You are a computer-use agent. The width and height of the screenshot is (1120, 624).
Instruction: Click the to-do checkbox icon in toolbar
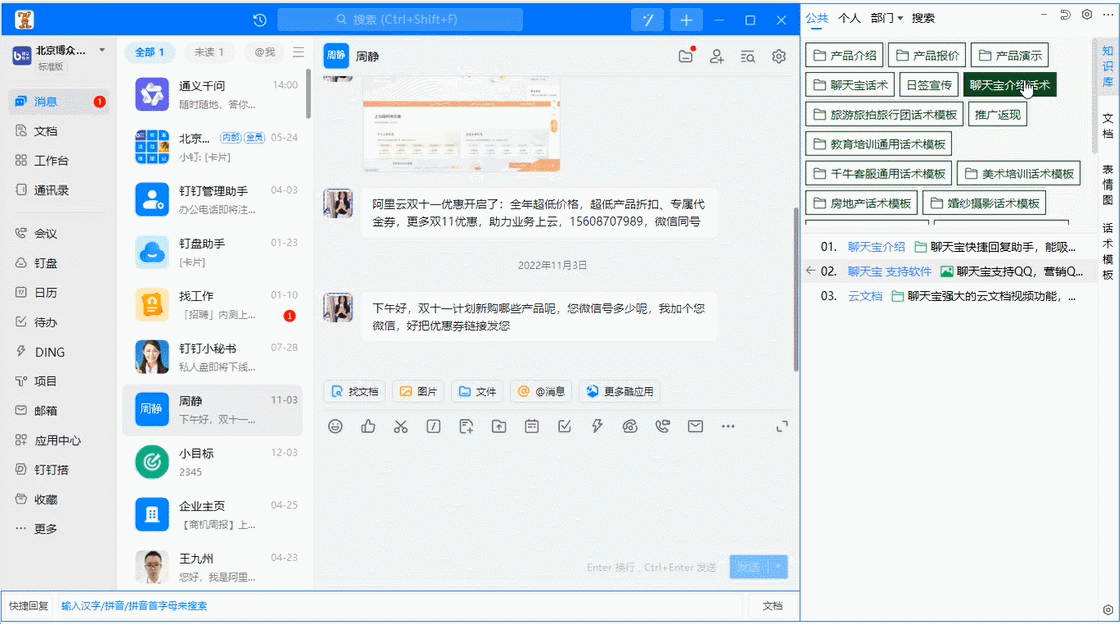564,426
